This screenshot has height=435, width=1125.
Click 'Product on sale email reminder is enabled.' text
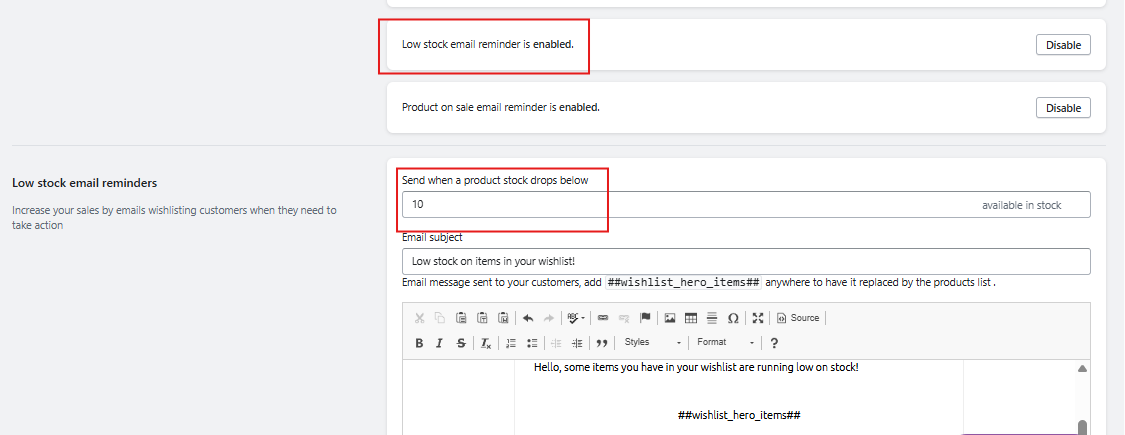click(x=501, y=108)
